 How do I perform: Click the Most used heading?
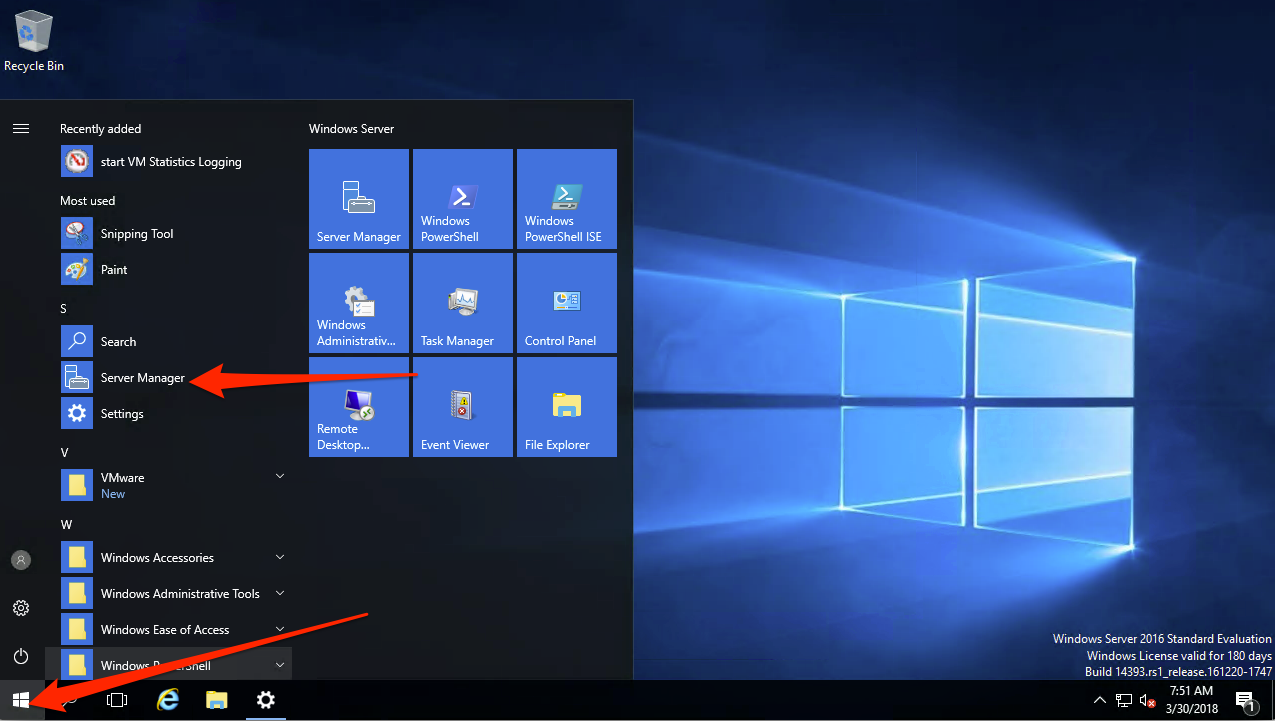pyautogui.click(x=87, y=201)
